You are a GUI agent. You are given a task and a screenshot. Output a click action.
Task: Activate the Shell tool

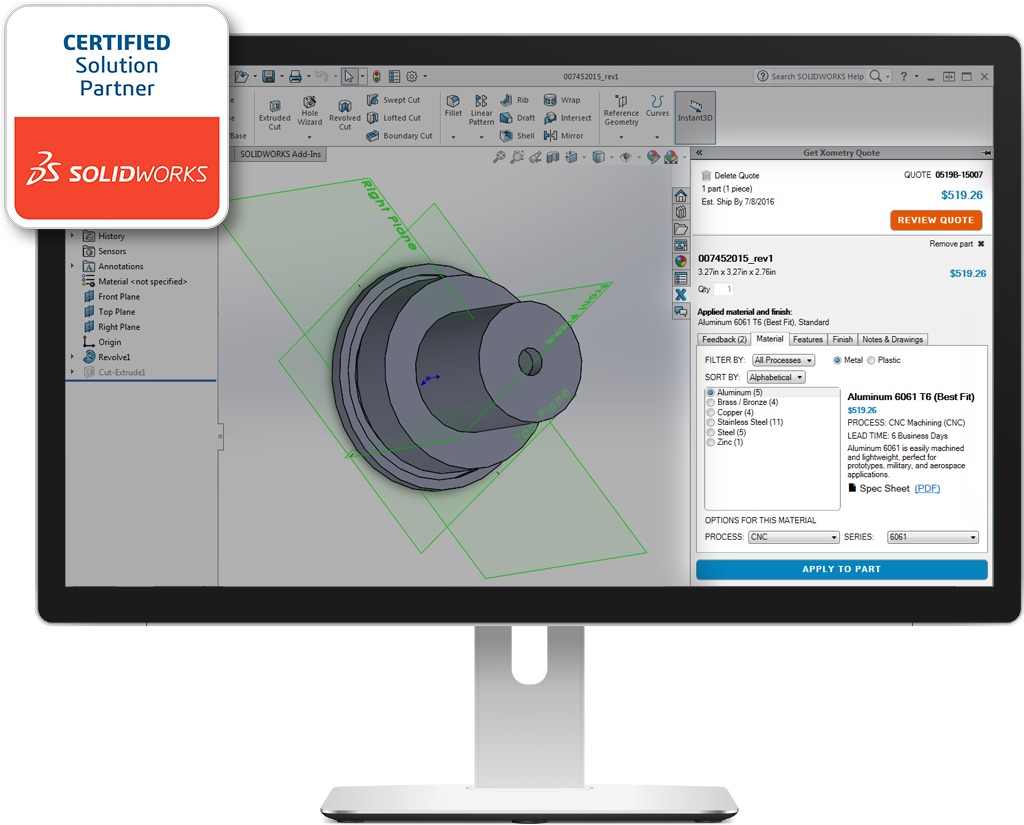(x=517, y=134)
